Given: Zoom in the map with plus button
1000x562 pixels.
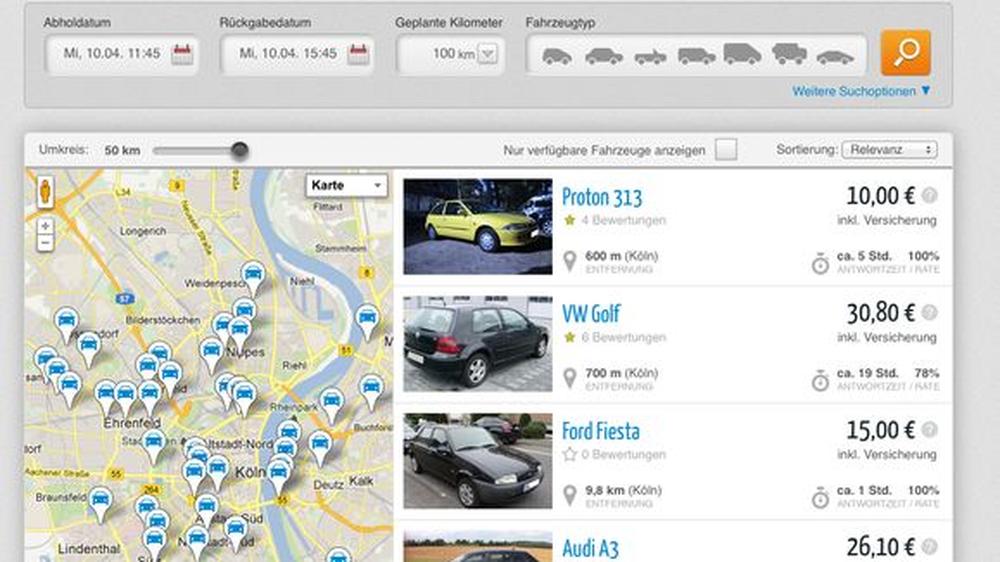Looking at the screenshot, I should pyautogui.click(x=45, y=226).
